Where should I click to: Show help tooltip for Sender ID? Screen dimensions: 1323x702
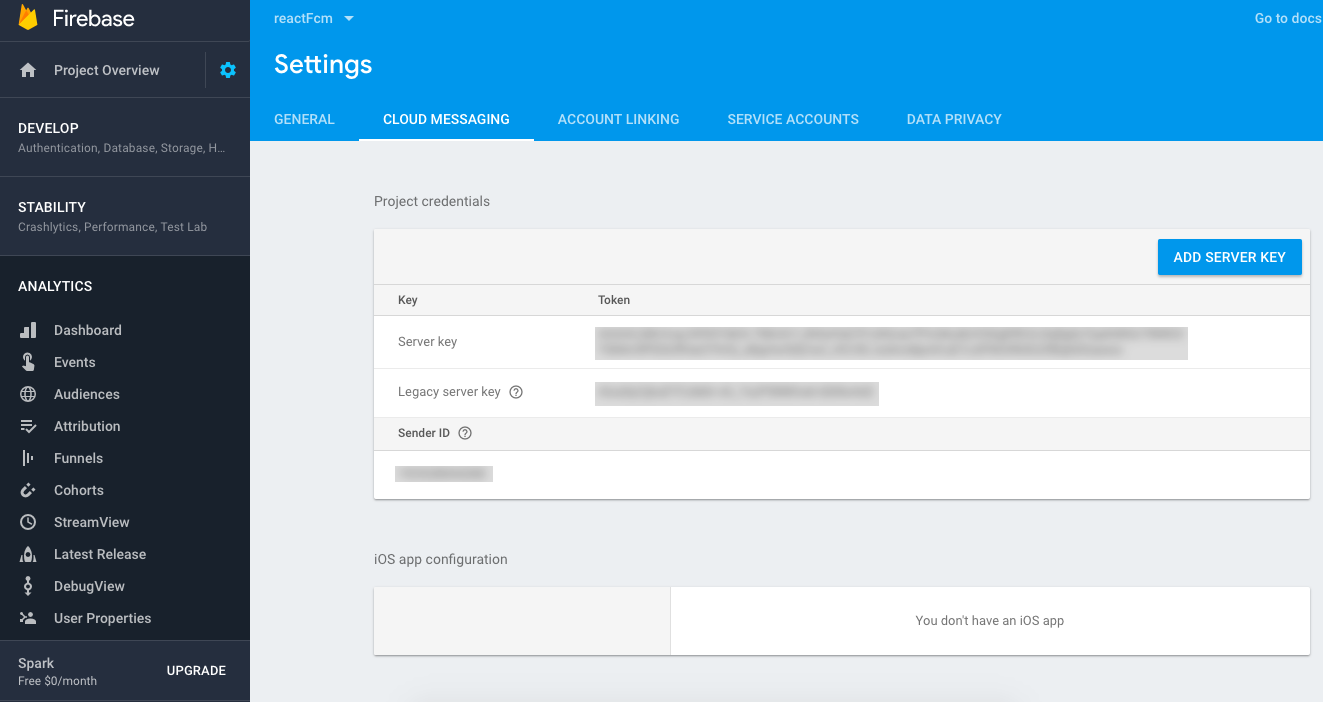(x=464, y=433)
